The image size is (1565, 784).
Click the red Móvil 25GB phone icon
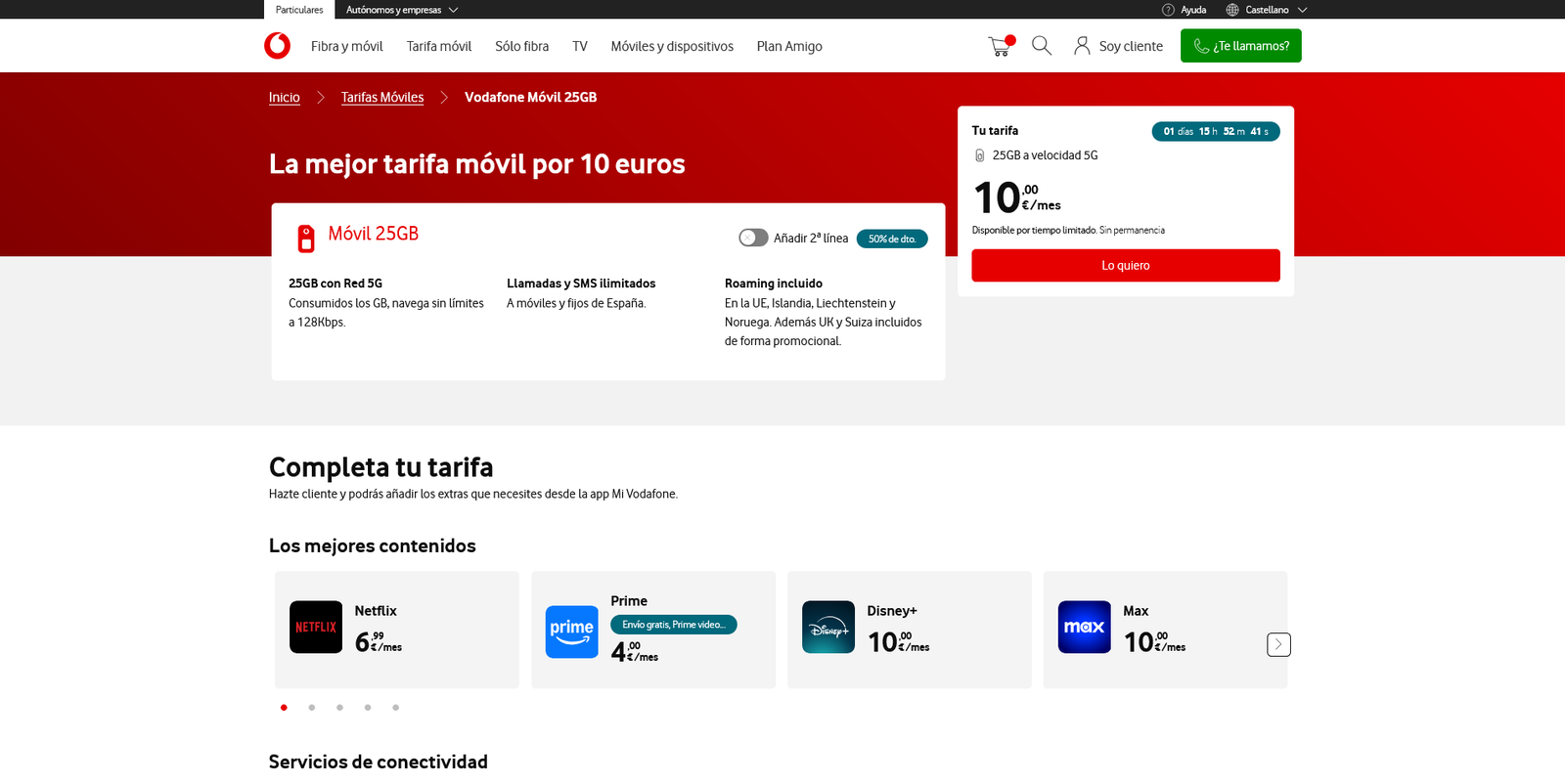306,239
